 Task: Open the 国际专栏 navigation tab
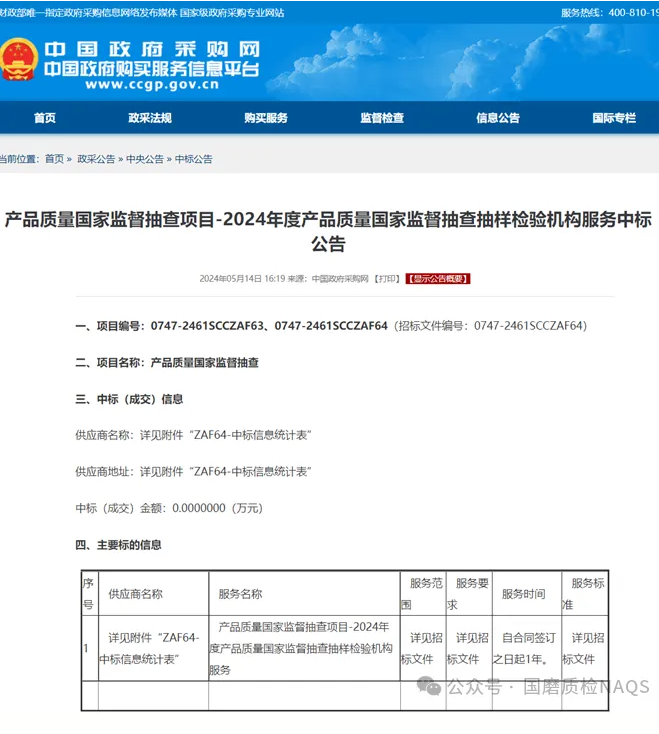(x=613, y=118)
